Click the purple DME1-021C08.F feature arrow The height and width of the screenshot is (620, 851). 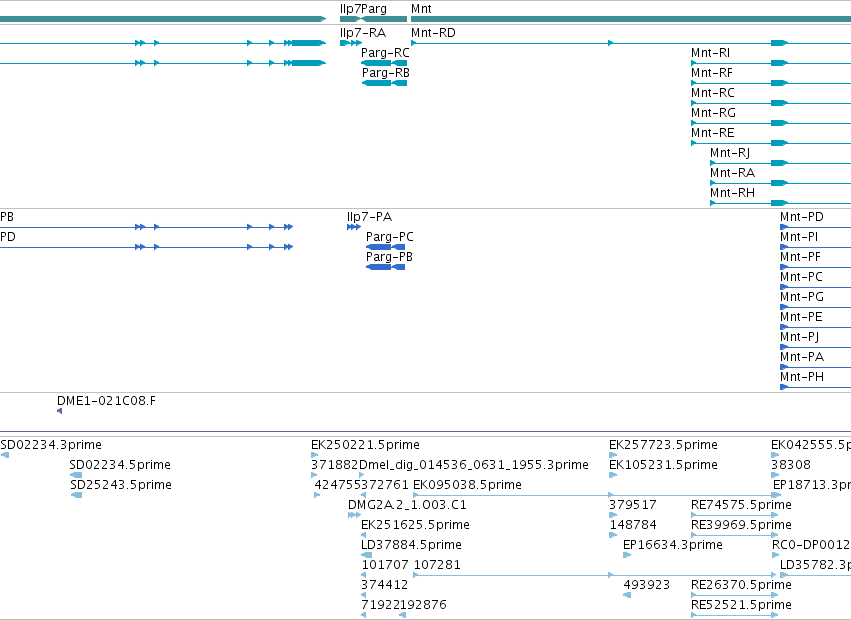click(x=59, y=411)
